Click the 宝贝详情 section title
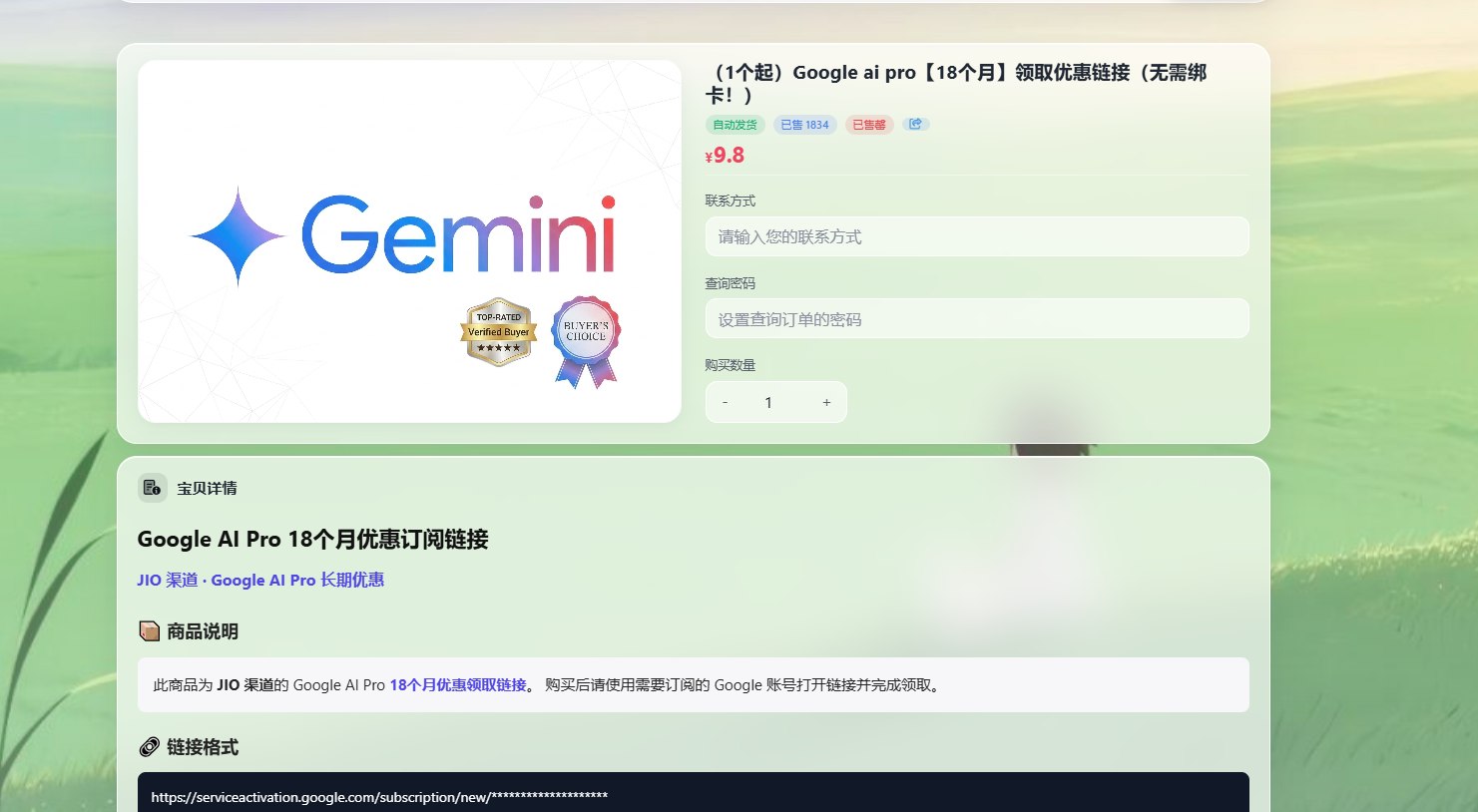The width and height of the screenshot is (1478, 812). [x=207, y=488]
